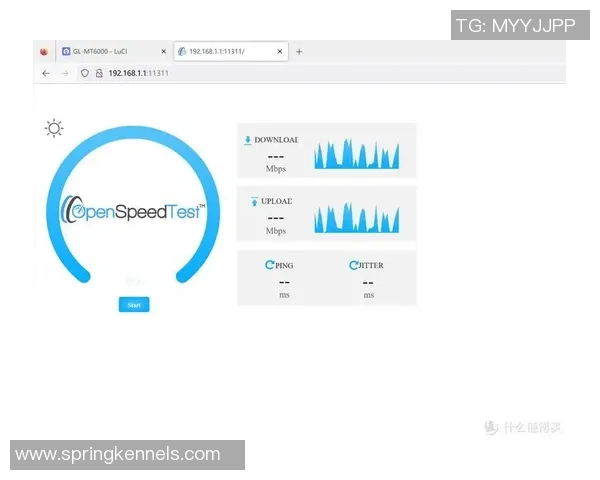Click the Ping refresh icon
The width and height of the screenshot is (600, 480).
pos(269,265)
